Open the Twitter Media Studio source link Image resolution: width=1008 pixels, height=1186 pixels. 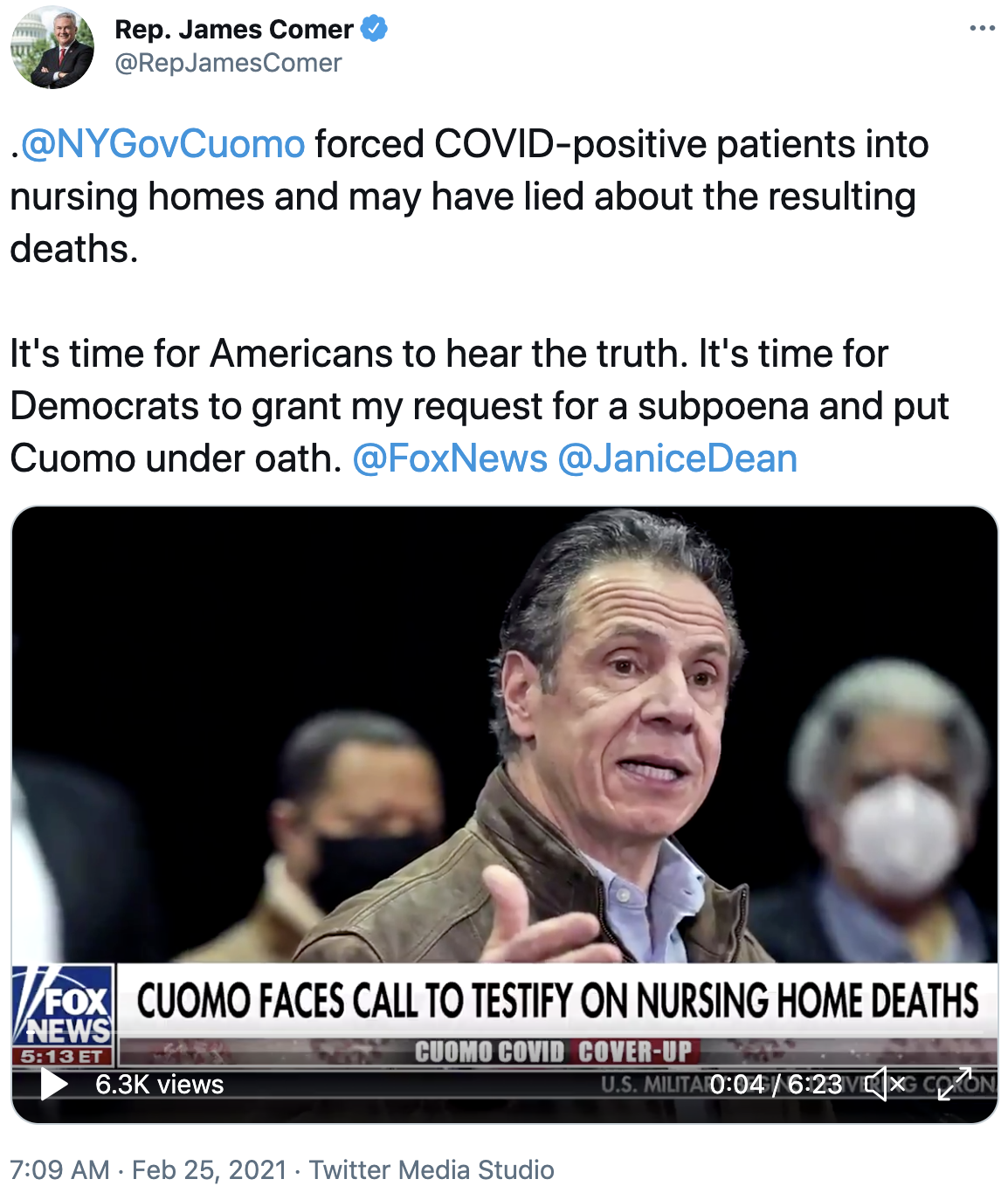[x=432, y=1169]
